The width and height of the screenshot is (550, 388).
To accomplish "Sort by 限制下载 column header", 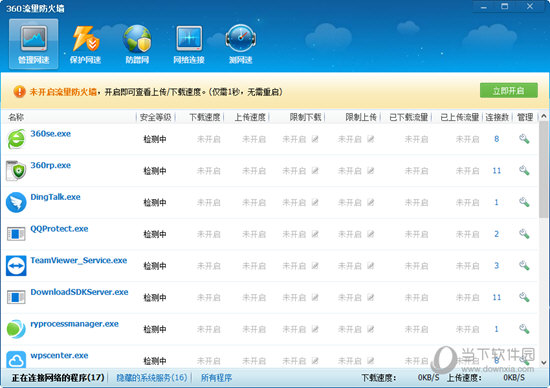I will pyautogui.click(x=306, y=117).
